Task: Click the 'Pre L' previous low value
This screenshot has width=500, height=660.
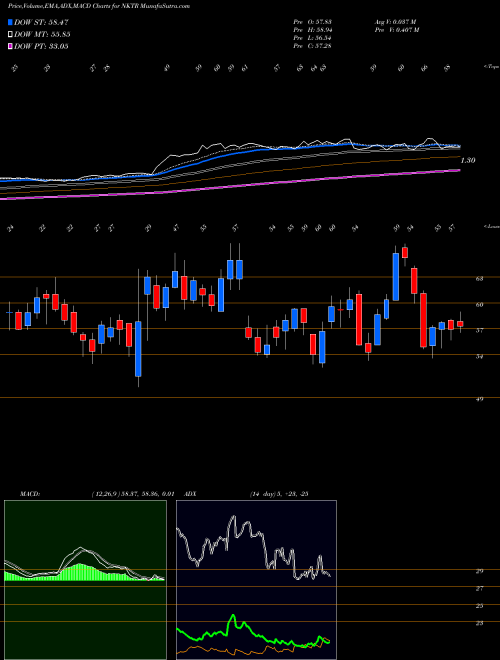Action: pos(313,38)
